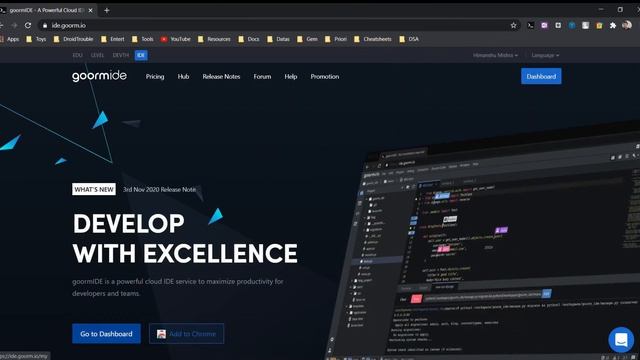The height and width of the screenshot is (360, 640).
Task: Go forward in browser history
Action: [14, 25]
